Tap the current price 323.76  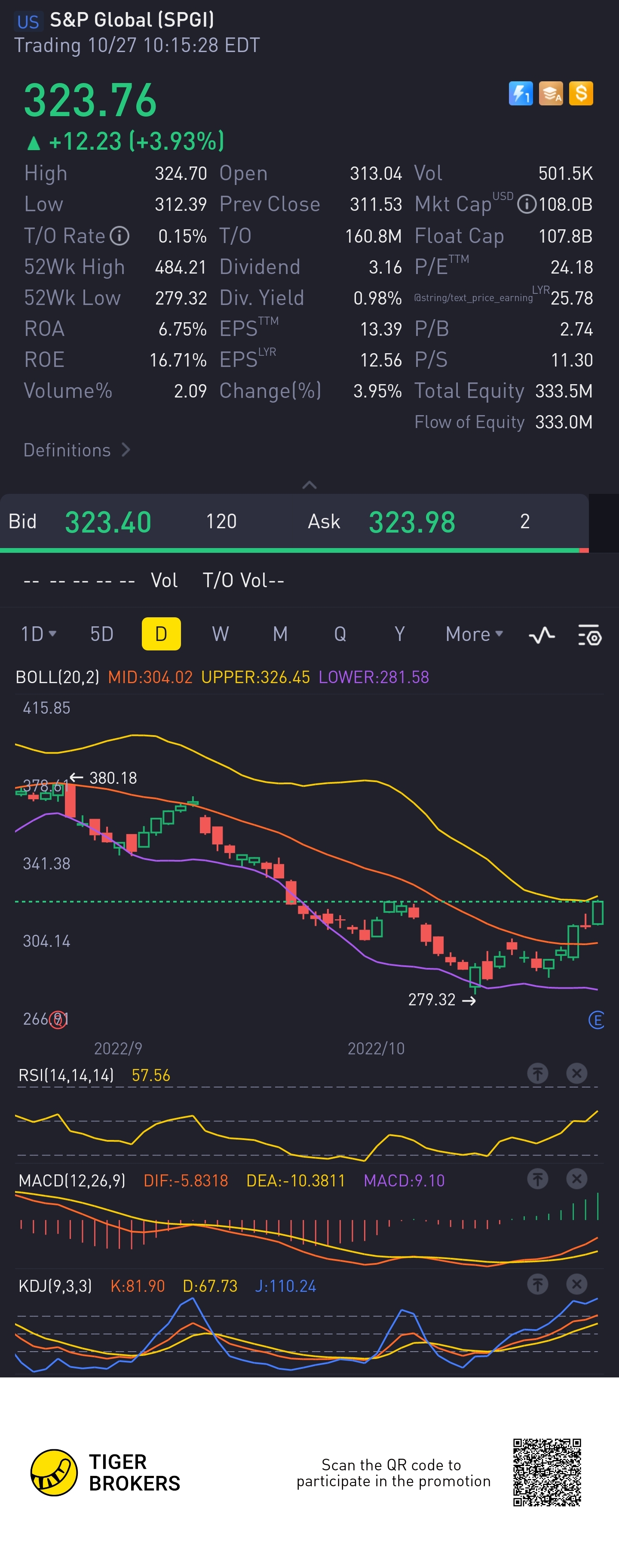(90, 100)
